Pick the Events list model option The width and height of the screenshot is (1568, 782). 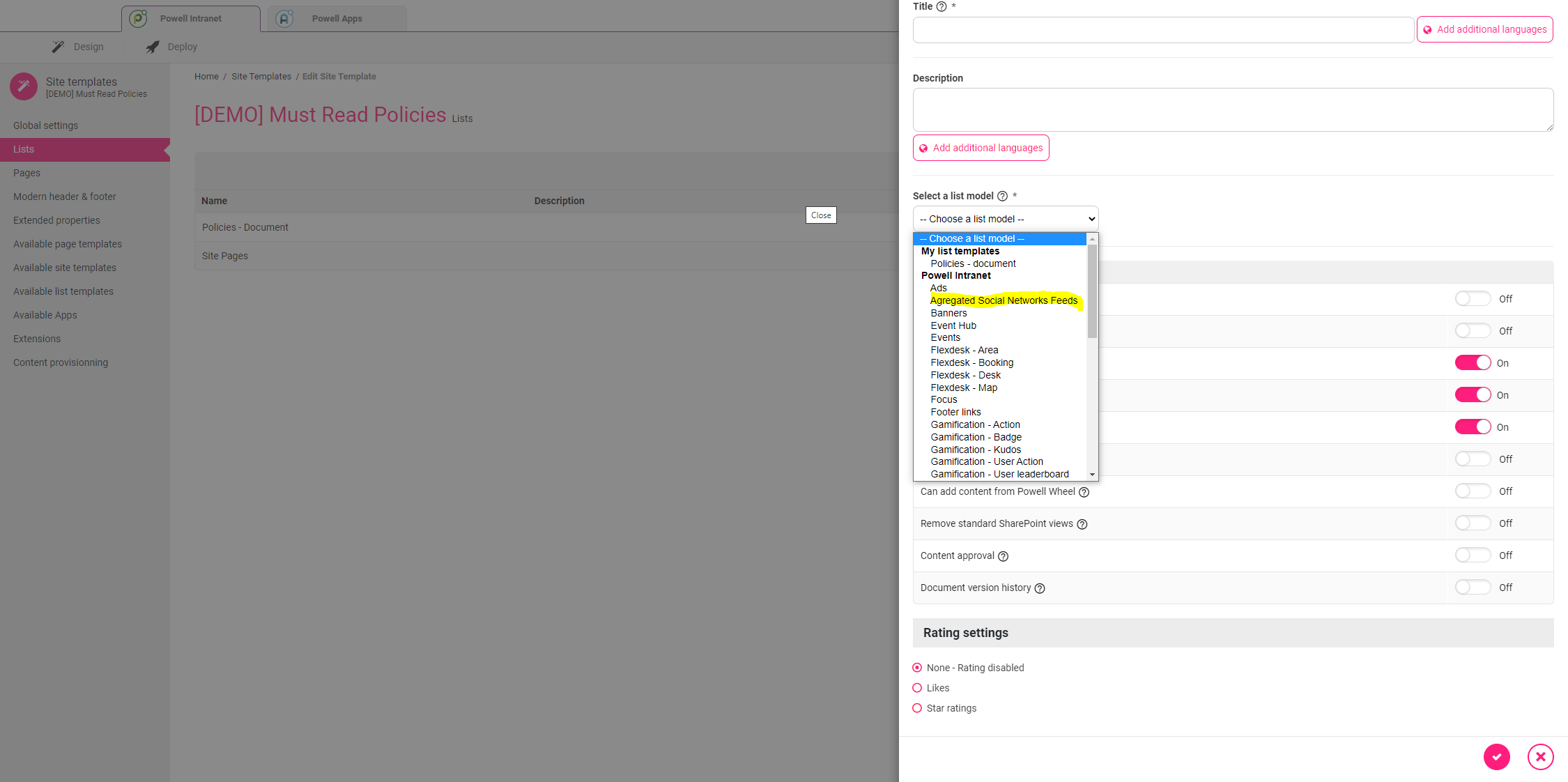(945, 337)
